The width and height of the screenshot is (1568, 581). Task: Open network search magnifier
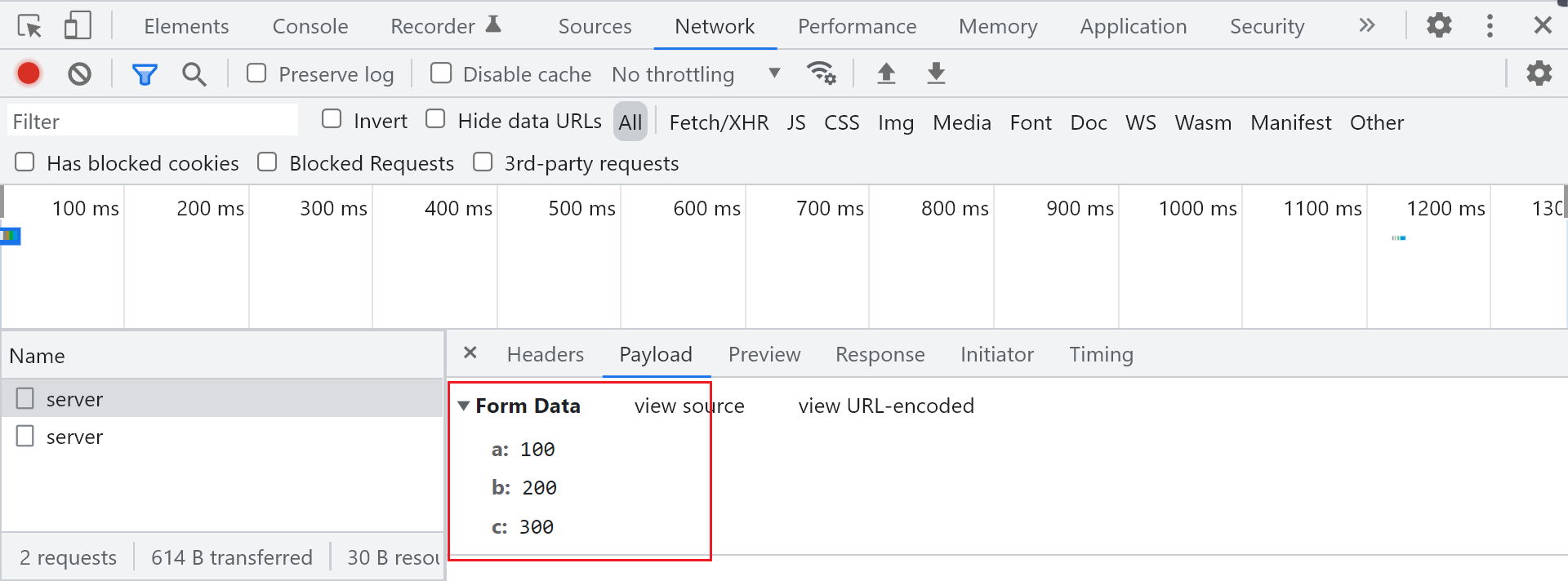point(194,74)
